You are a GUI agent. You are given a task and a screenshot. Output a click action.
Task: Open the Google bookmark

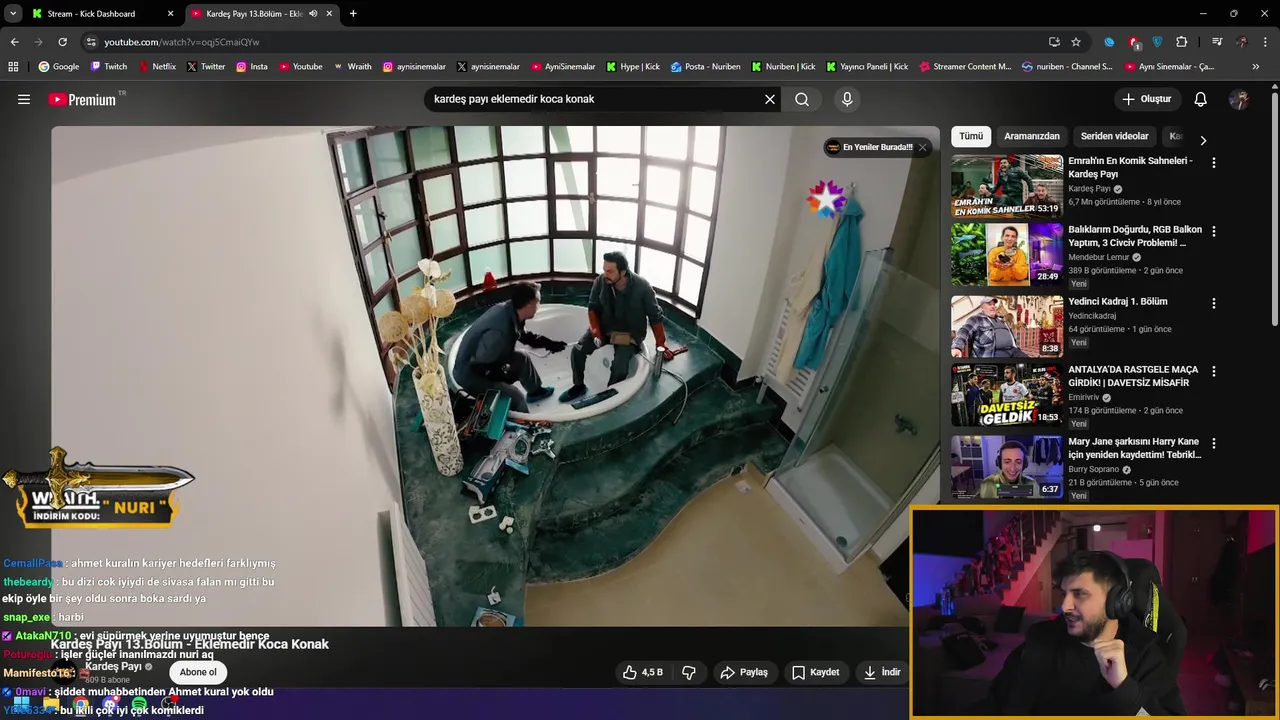[x=59, y=67]
